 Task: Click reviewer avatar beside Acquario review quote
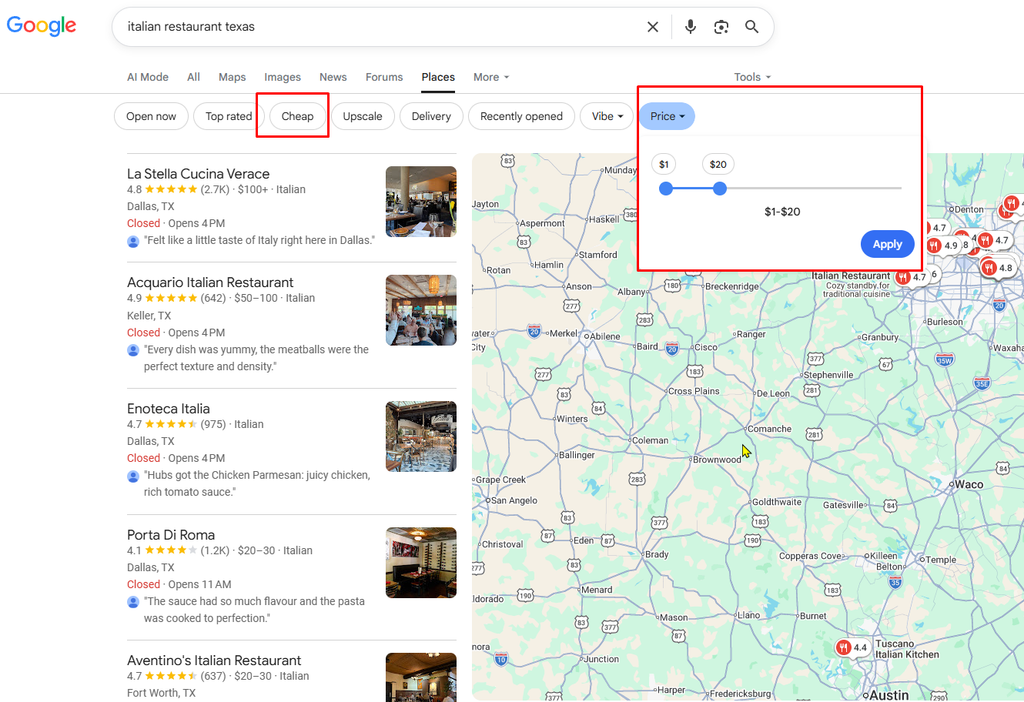point(133,350)
